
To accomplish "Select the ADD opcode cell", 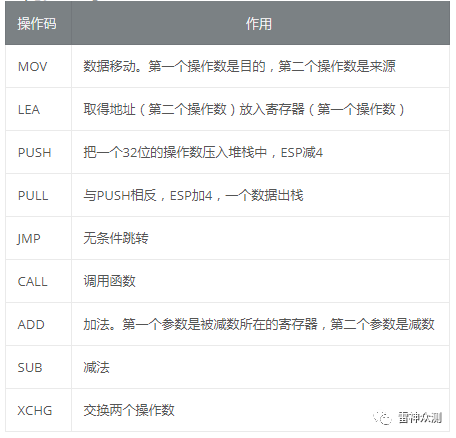I will [x=38, y=324].
